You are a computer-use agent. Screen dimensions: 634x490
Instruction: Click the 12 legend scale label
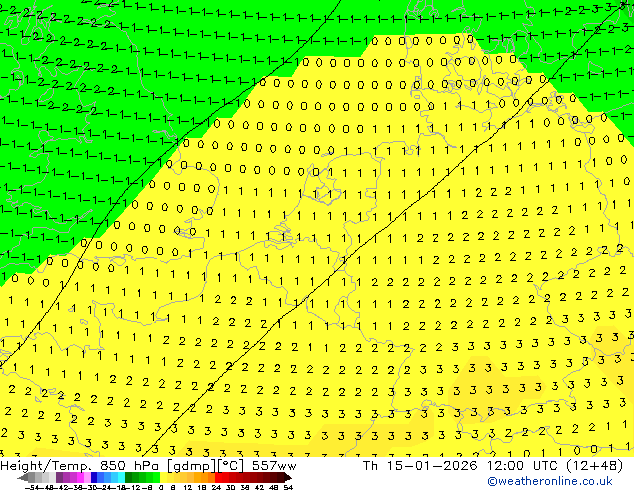pyautogui.click(x=188, y=487)
